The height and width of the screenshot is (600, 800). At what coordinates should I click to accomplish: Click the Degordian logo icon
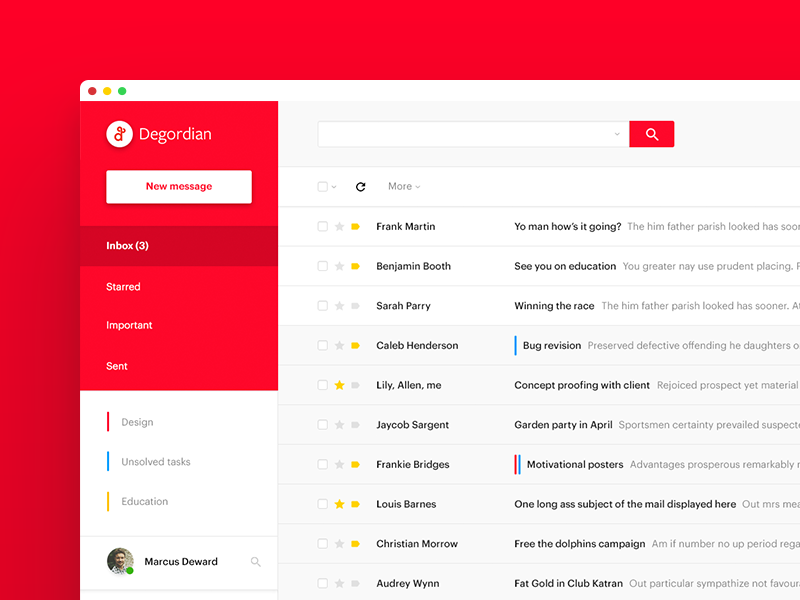pos(119,134)
